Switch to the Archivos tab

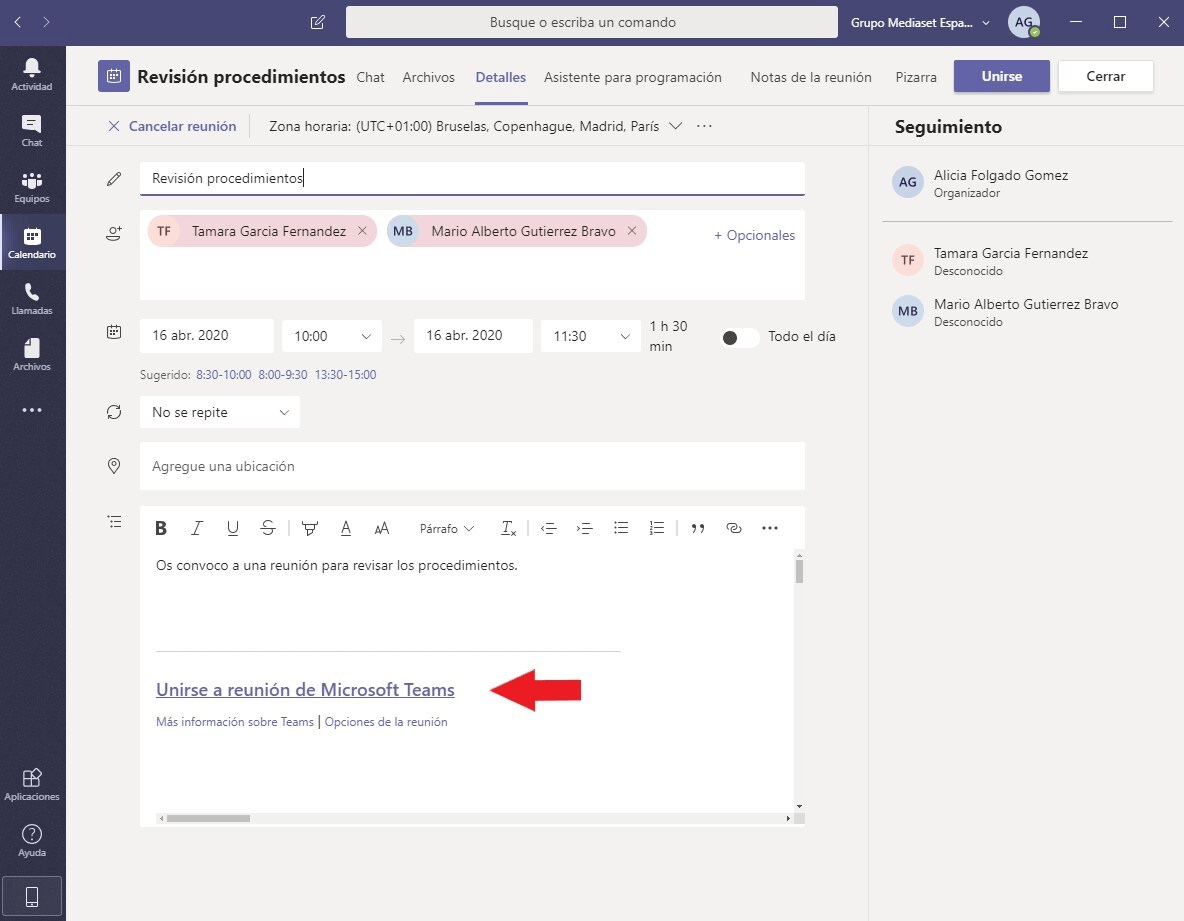pos(428,77)
